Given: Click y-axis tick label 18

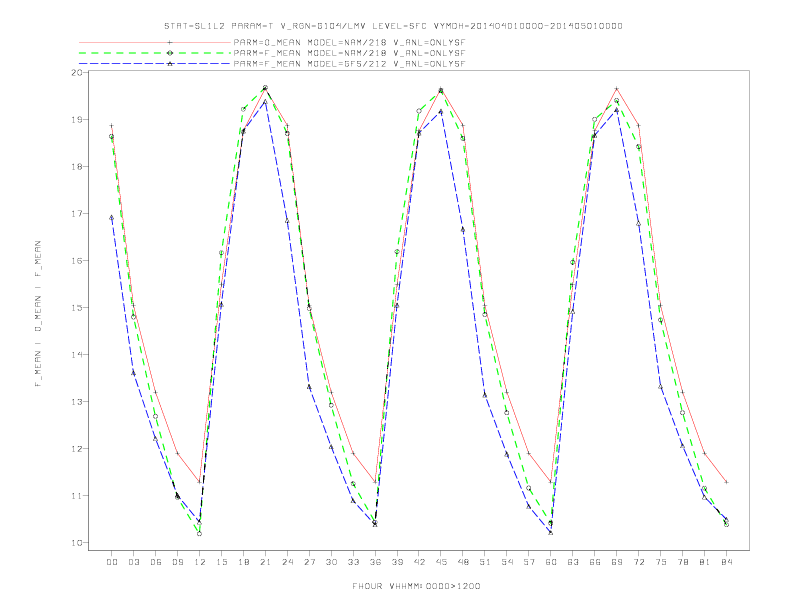Looking at the screenshot, I should [x=77, y=167].
